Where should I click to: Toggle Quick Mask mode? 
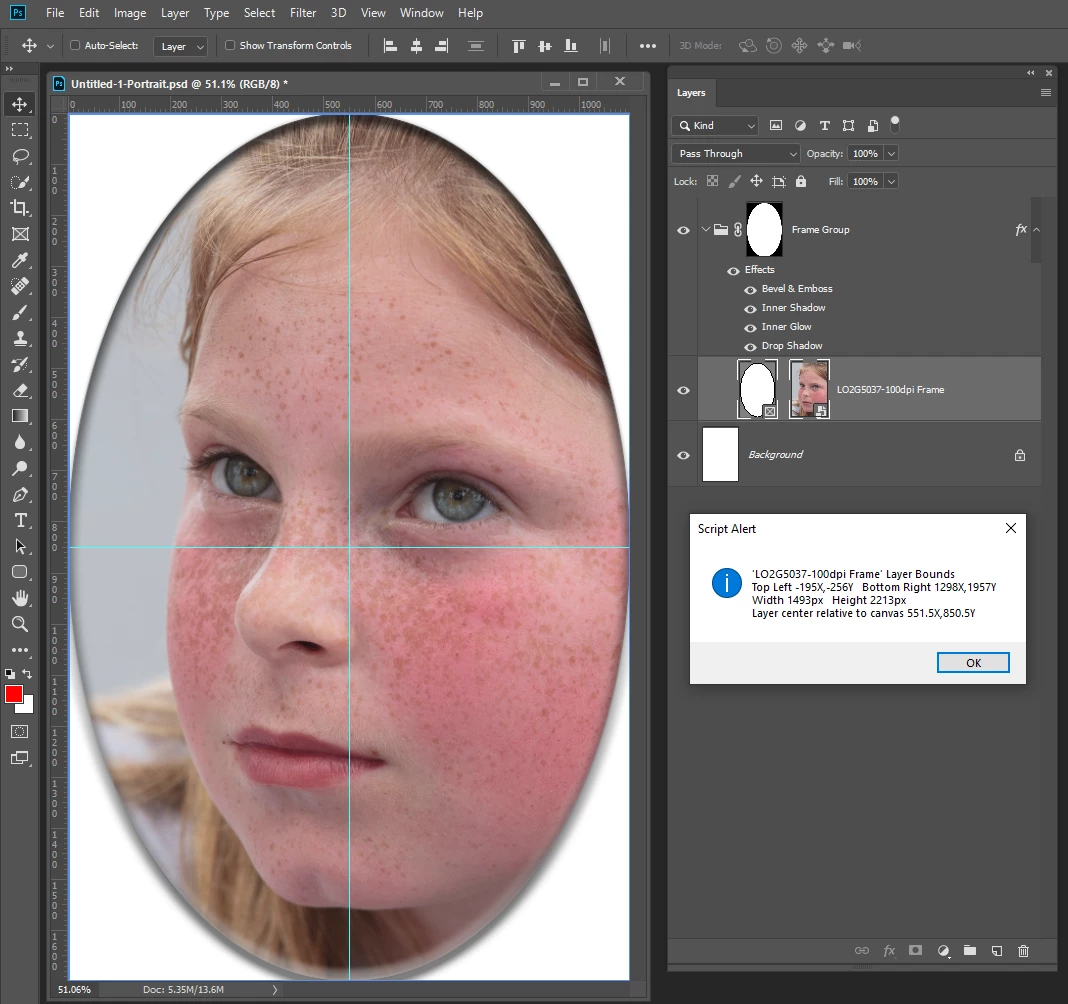[20, 732]
